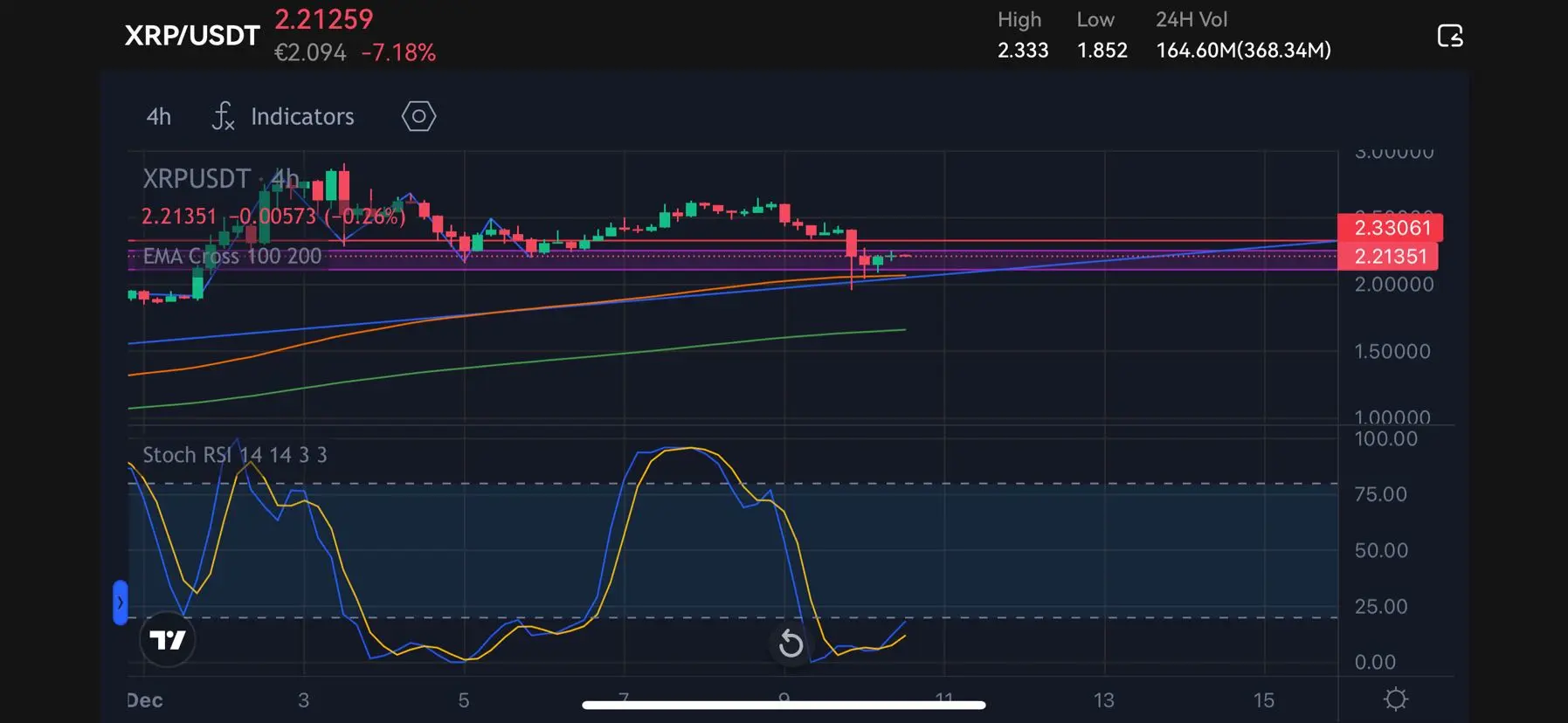Expand the blue side panel handle
Screen dimensions: 1568x723
pyautogui.click(x=121, y=602)
